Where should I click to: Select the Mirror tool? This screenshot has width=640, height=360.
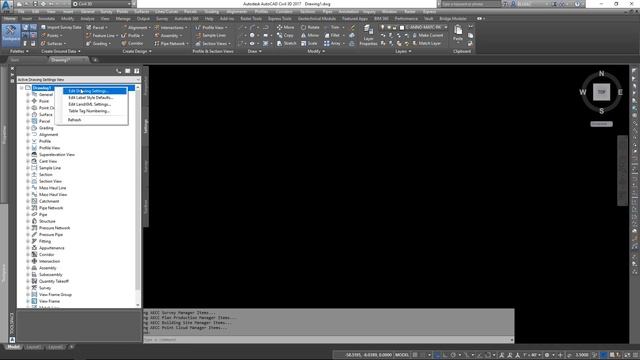[310, 36]
